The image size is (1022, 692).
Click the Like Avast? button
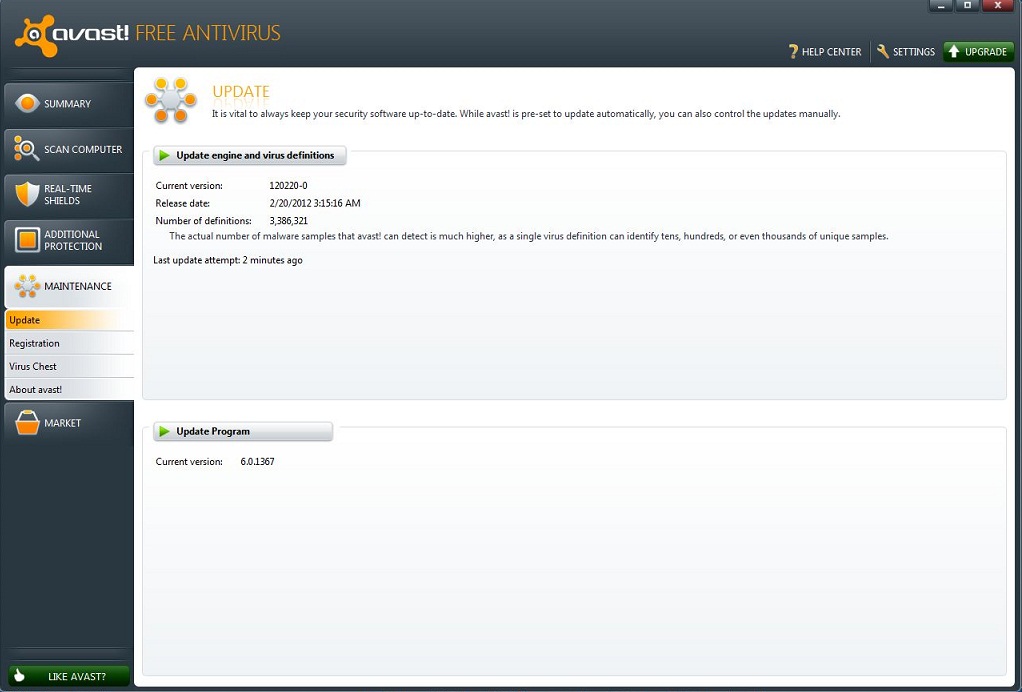[x=68, y=676]
